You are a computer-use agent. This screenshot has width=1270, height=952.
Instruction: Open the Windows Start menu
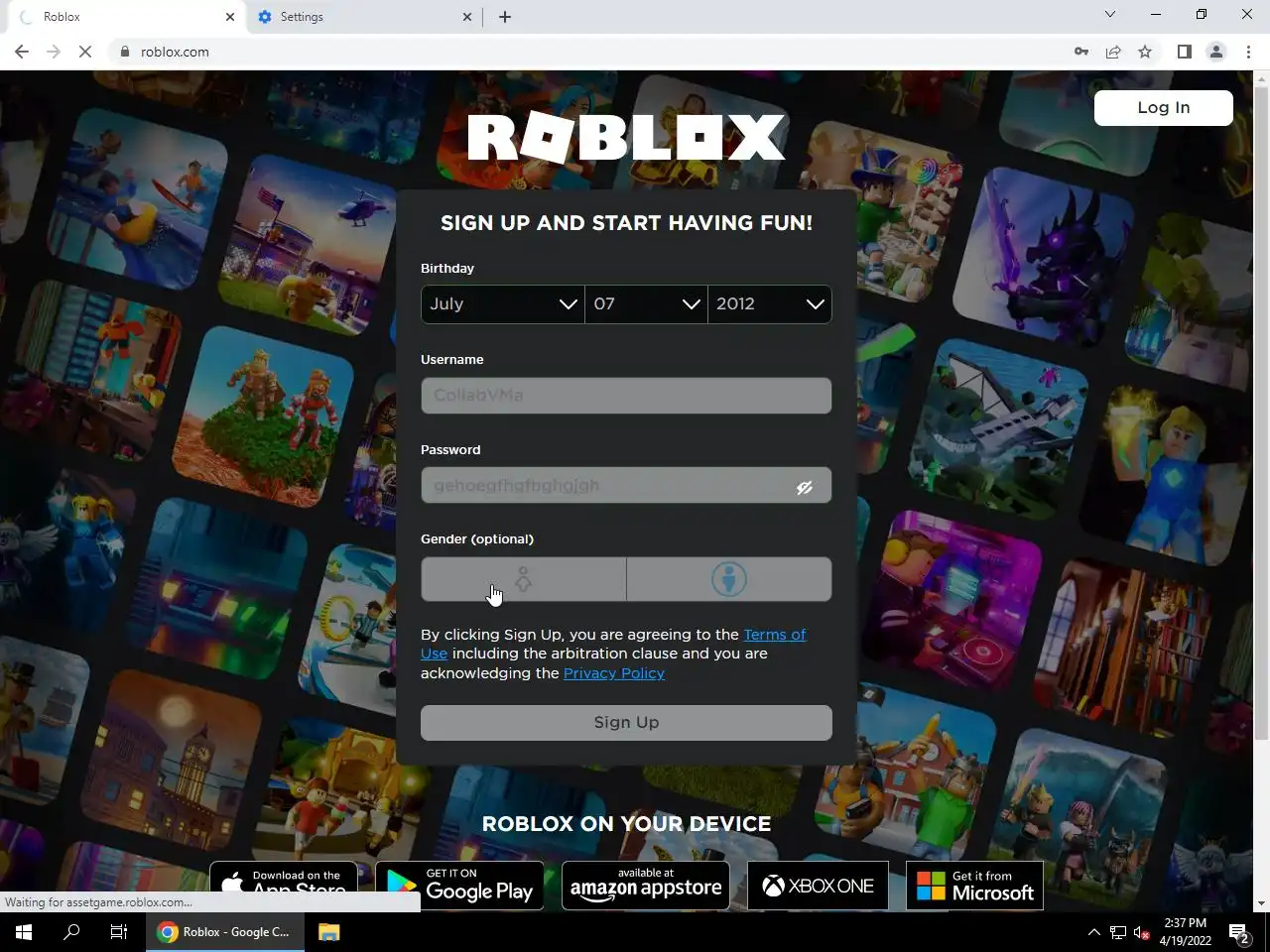click(x=24, y=932)
